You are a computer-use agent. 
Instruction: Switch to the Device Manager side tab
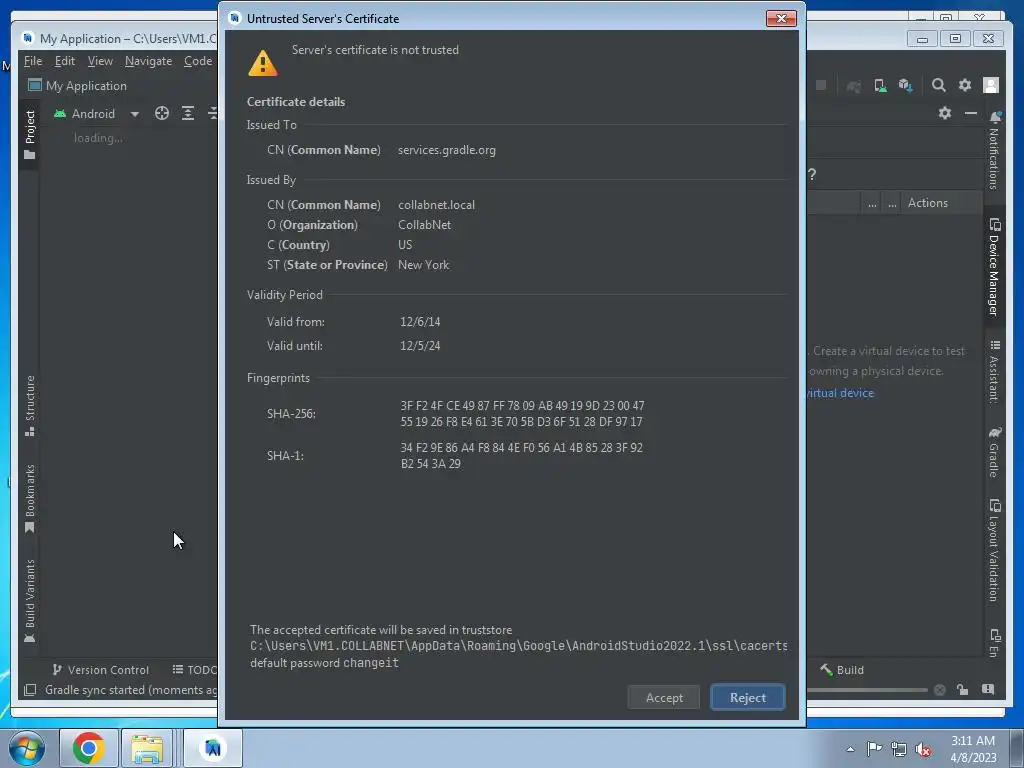click(995, 267)
